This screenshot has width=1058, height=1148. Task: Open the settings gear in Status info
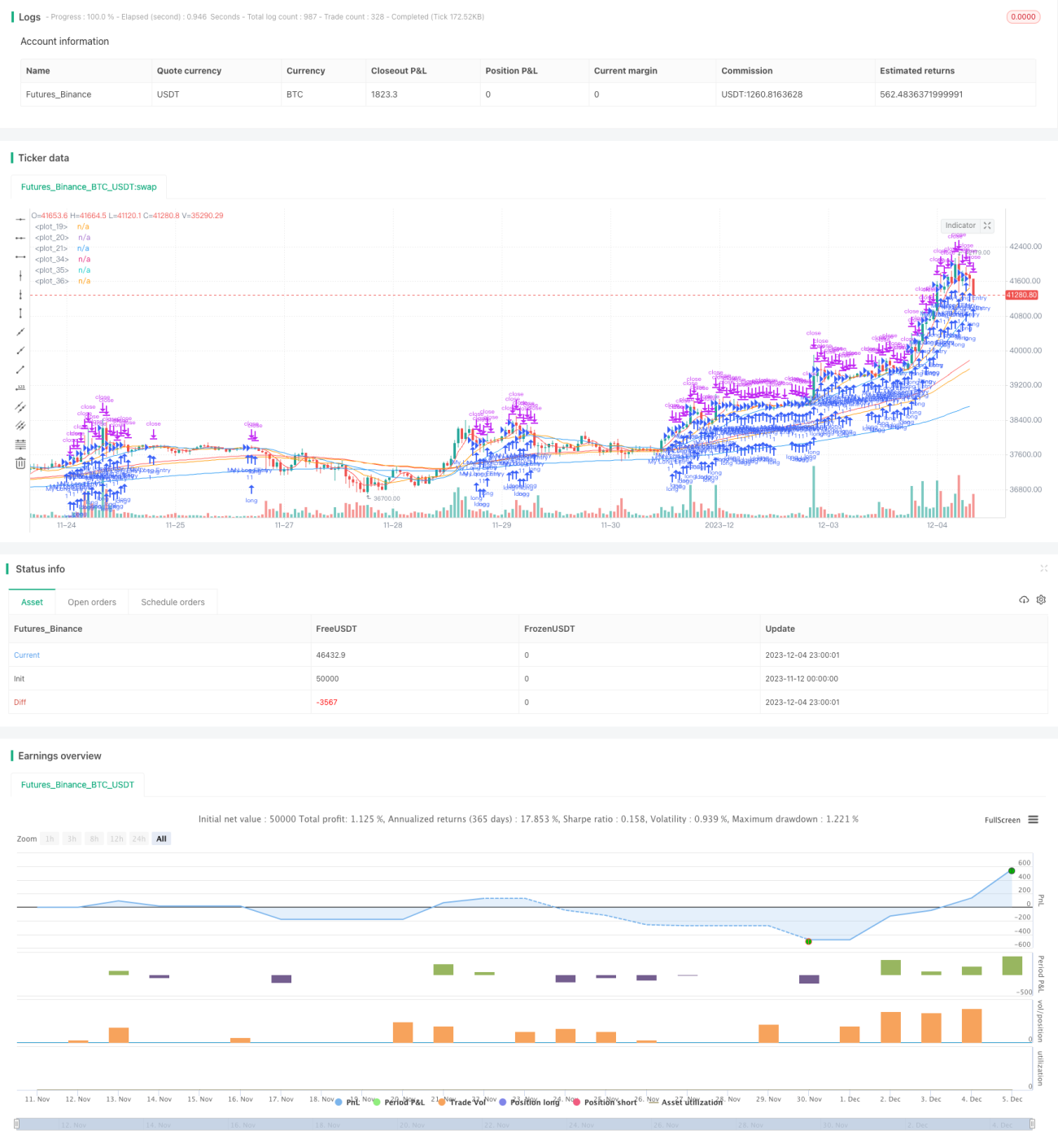coord(1041,600)
